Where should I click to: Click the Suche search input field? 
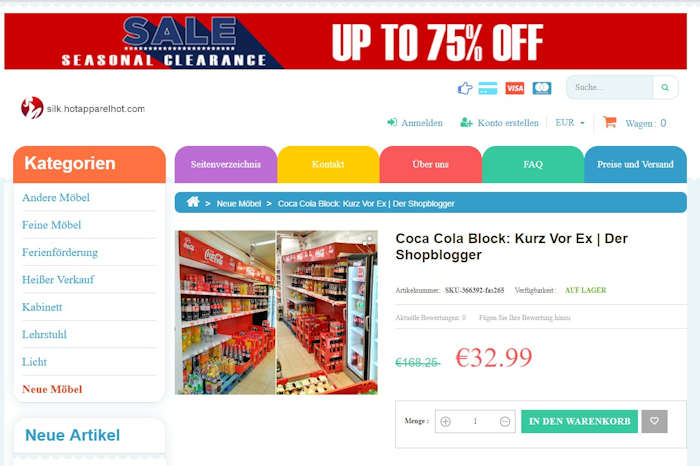[610, 87]
